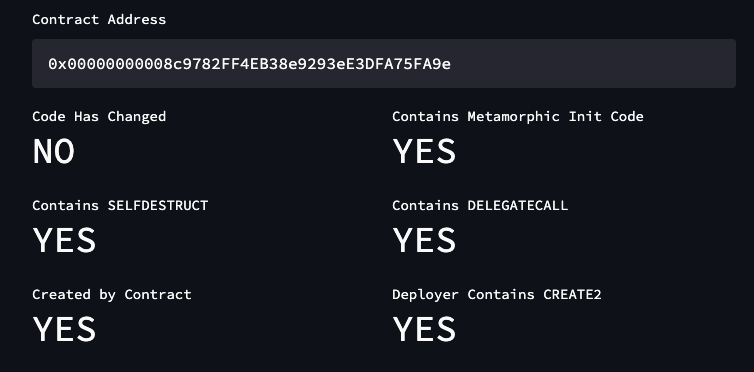754x372 pixels.
Task: Click the Contract Address label
Action: pos(99,19)
